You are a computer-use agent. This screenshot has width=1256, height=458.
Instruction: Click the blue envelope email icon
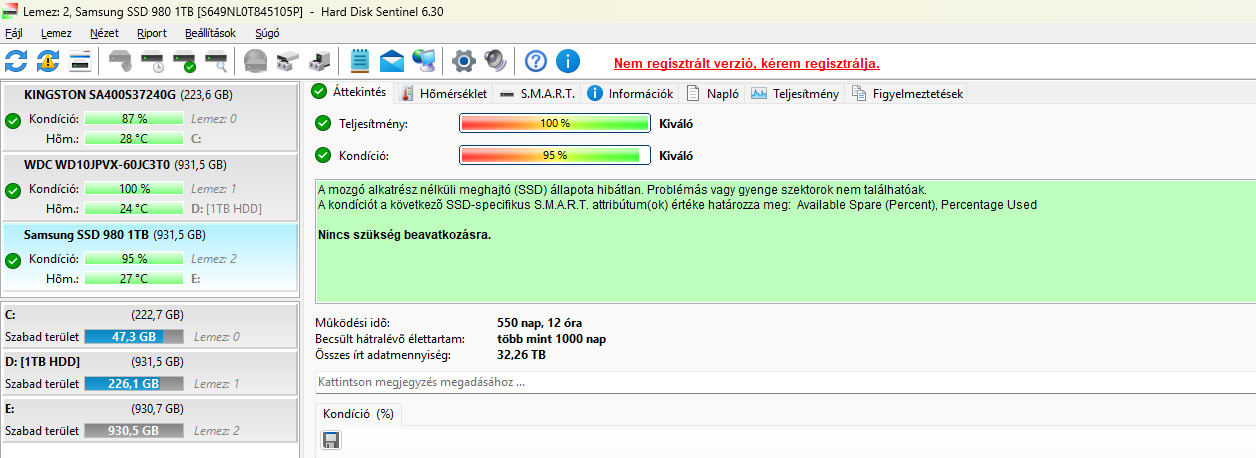coord(392,61)
